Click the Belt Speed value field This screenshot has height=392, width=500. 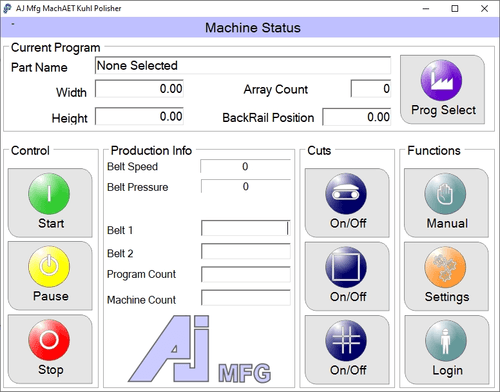pyautogui.click(x=245, y=166)
